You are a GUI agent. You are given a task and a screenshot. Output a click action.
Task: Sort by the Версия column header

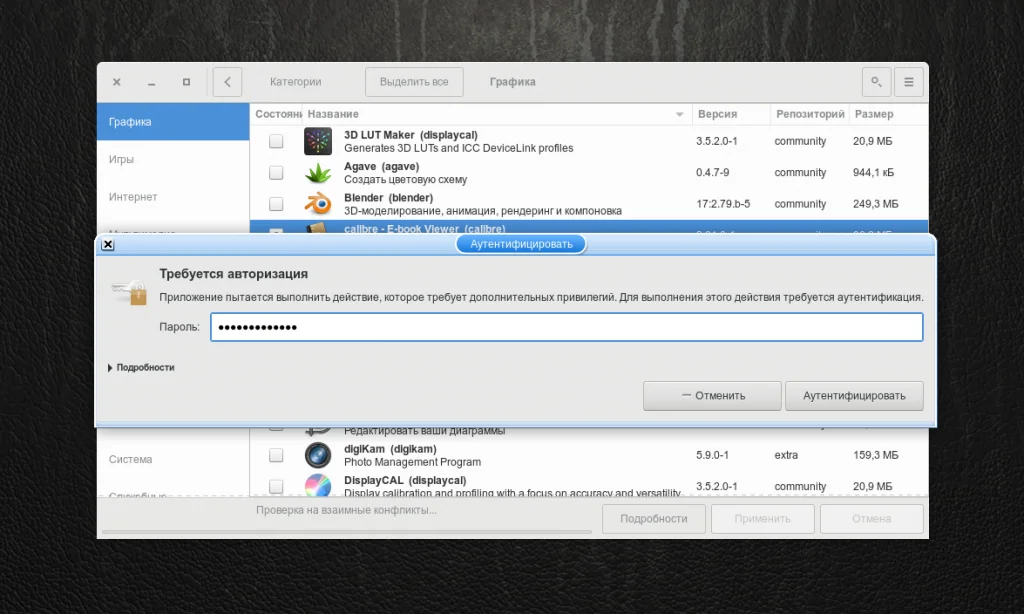[x=731, y=114]
